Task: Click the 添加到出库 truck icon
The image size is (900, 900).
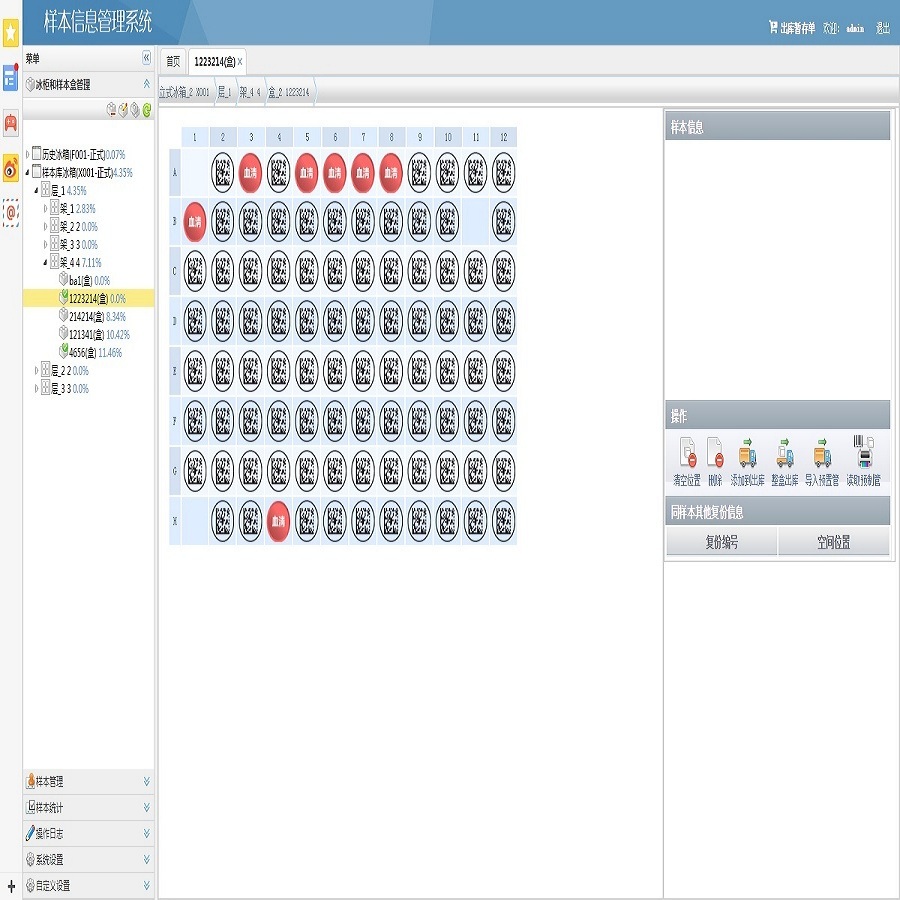Action: tap(747, 453)
